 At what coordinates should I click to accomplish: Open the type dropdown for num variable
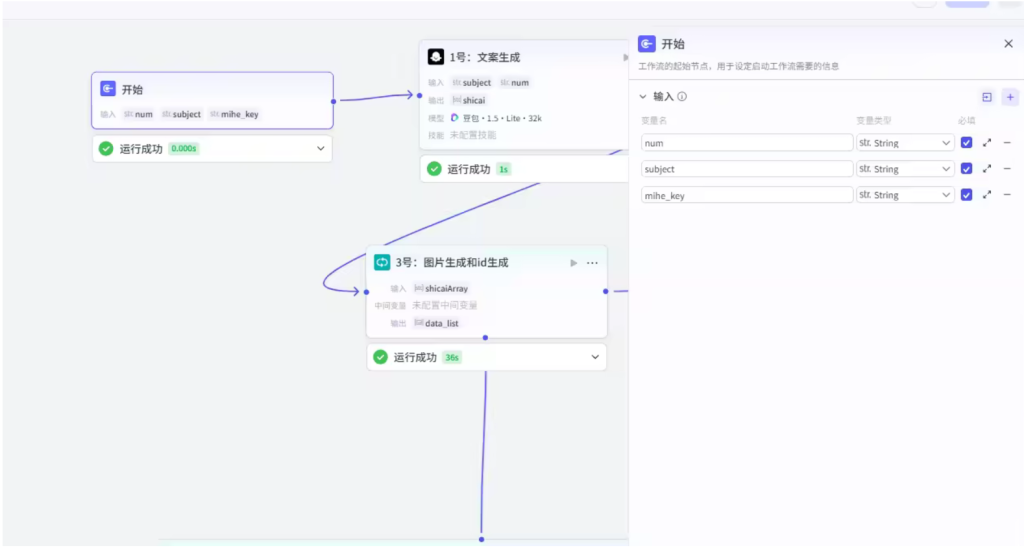pos(905,143)
